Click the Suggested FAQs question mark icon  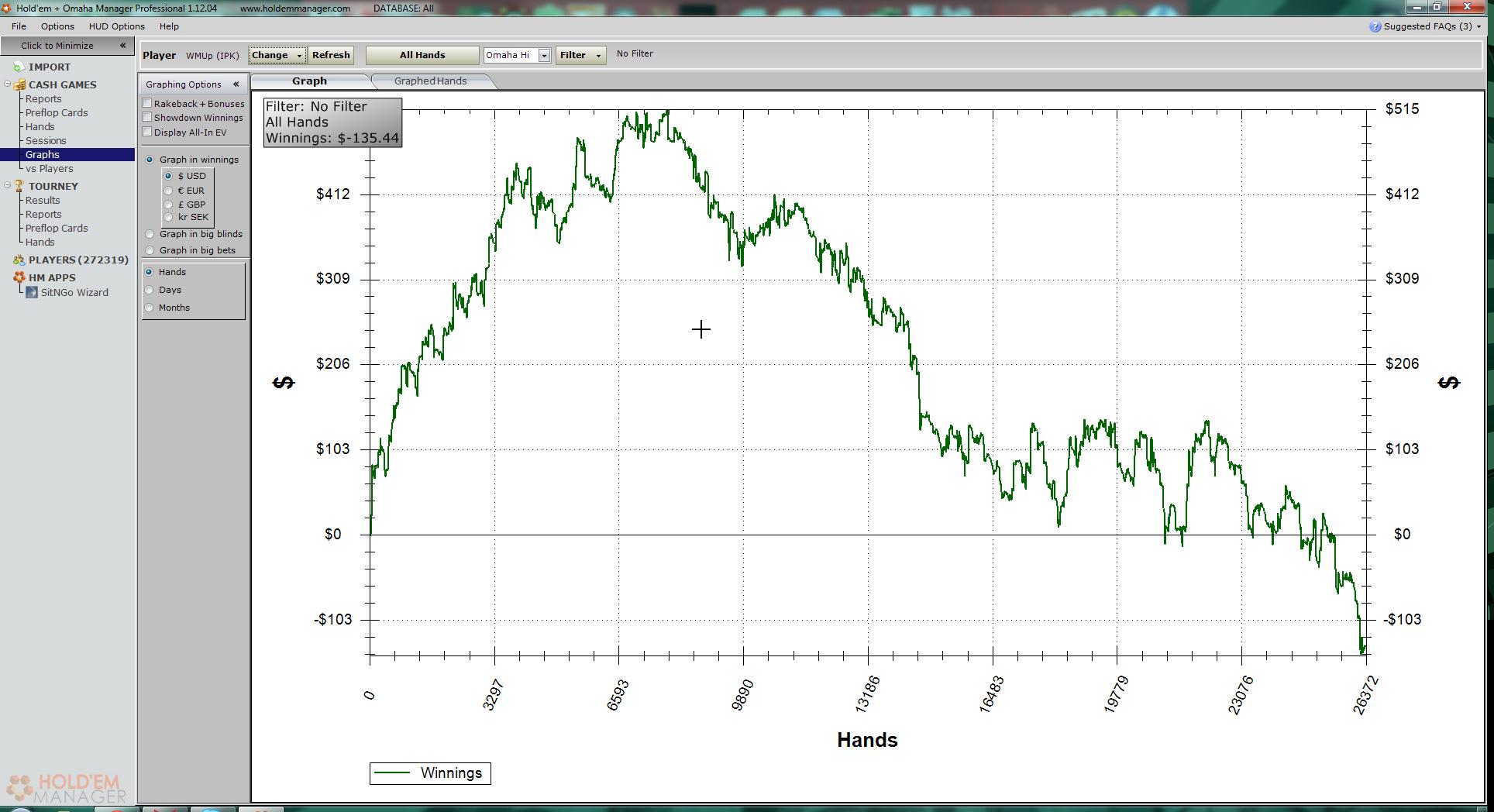point(1375,27)
